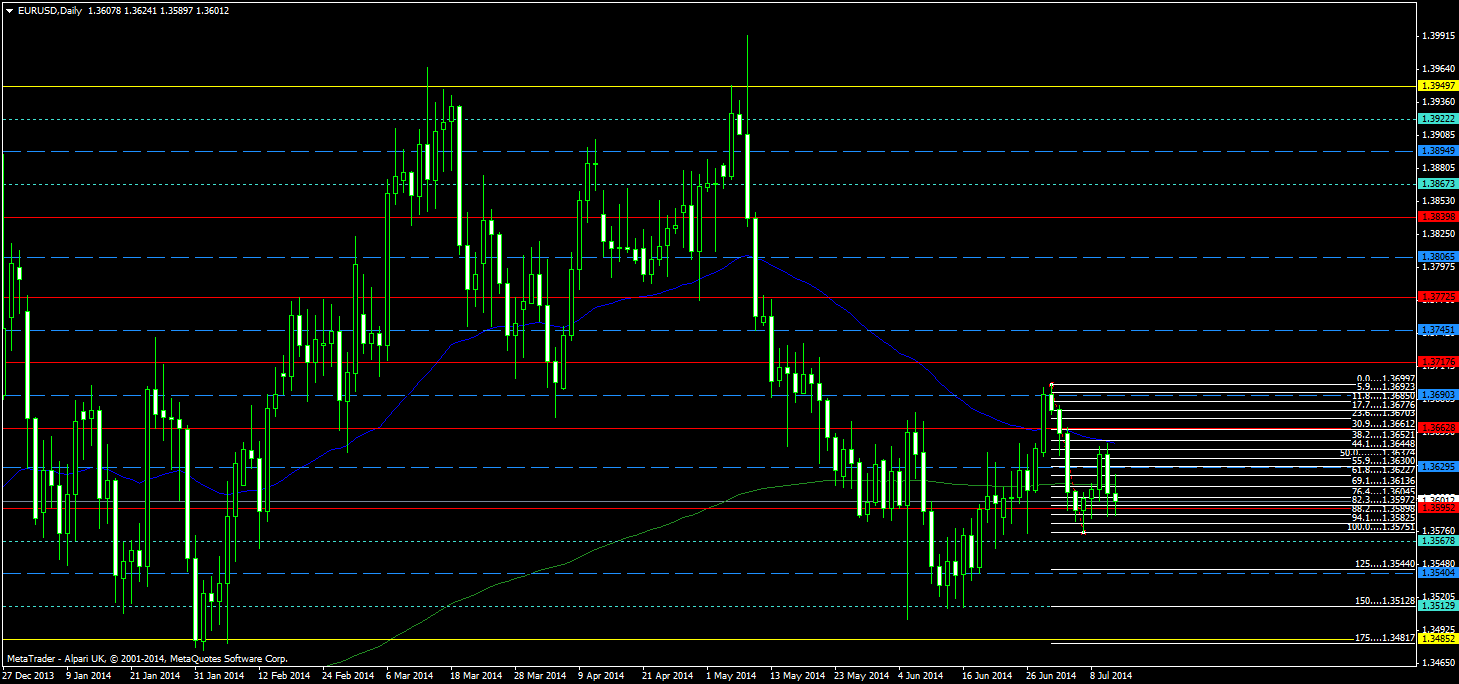Click the 1.34650 price scale value
This screenshot has height=684, width=1459.
tap(1439, 662)
